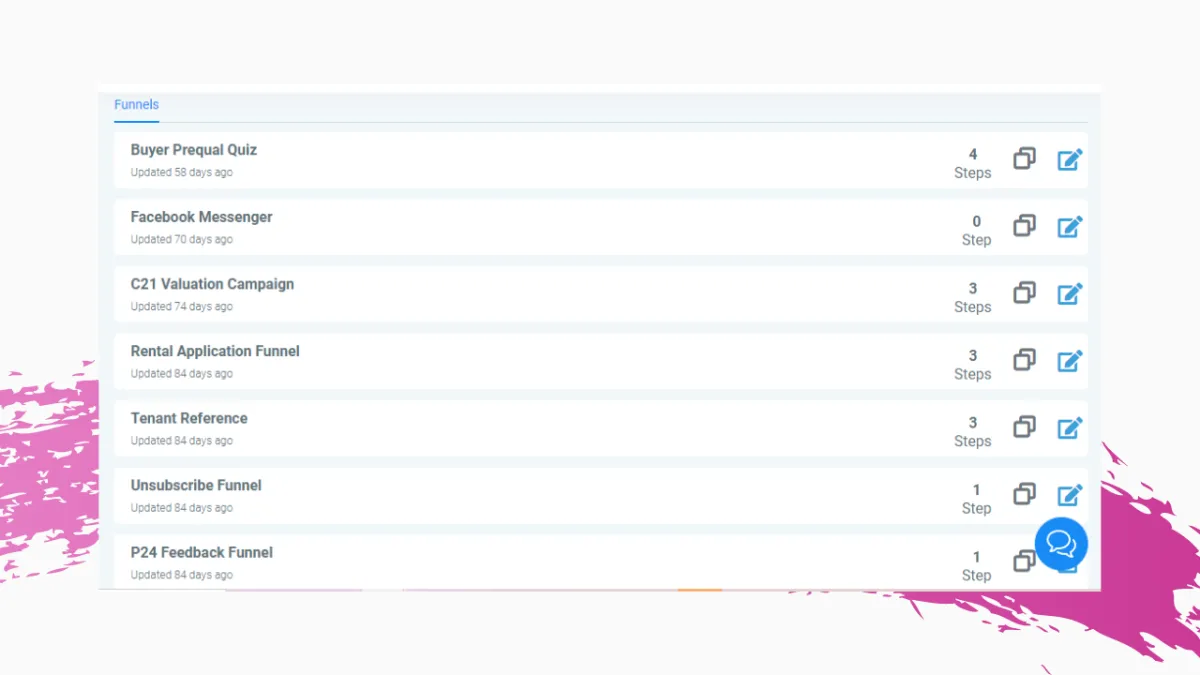Open the Facebook Messenger funnel name

[x=201, y=217]
